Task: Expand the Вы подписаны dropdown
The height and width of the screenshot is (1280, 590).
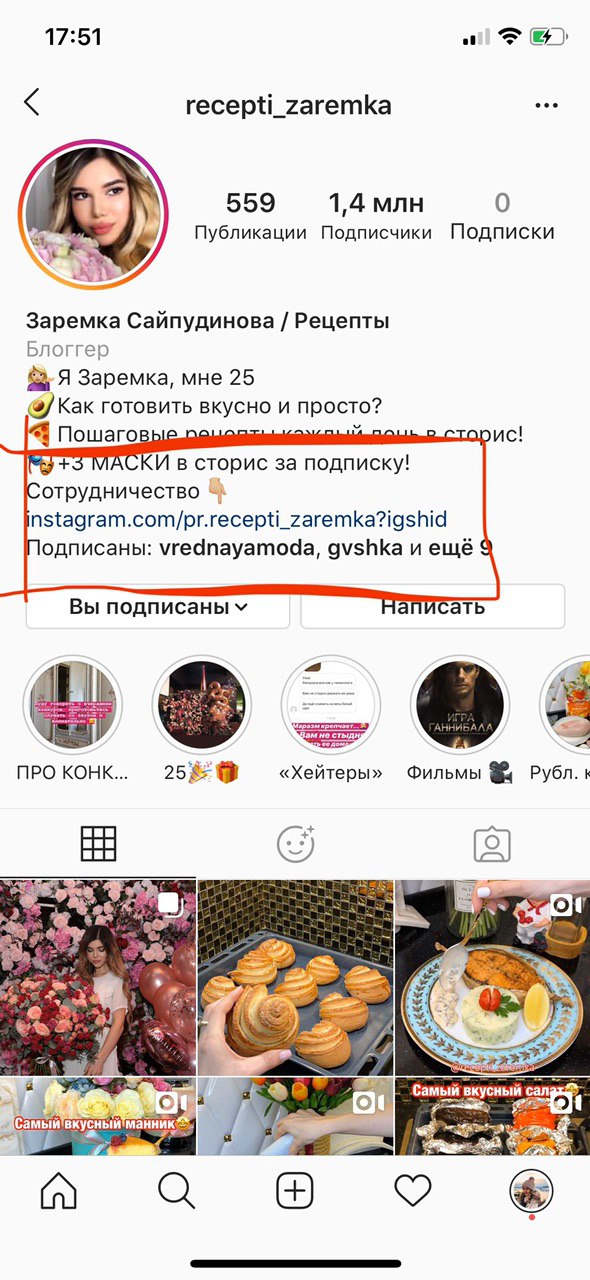Action: point(157,606)
